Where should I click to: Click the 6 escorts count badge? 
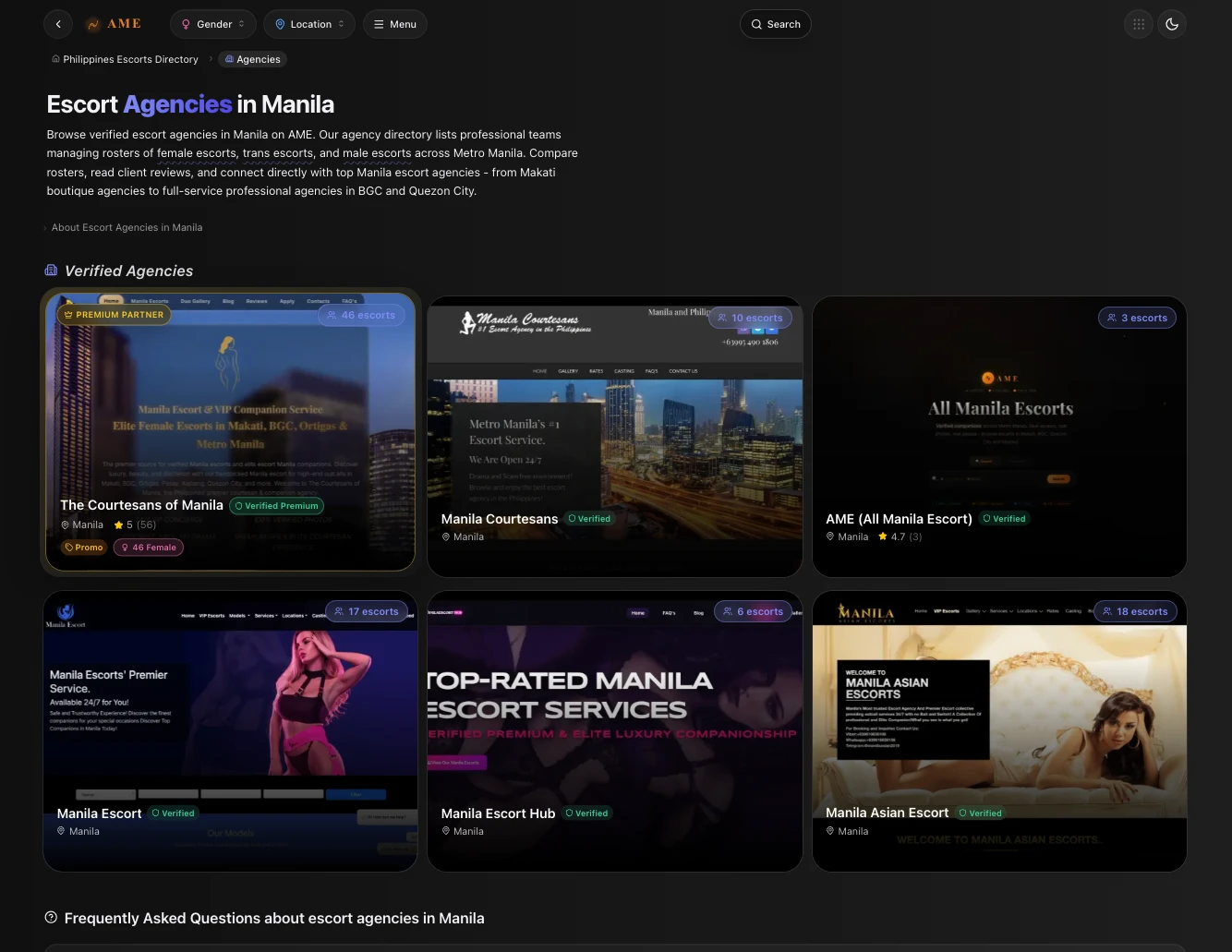click(753, 611)
